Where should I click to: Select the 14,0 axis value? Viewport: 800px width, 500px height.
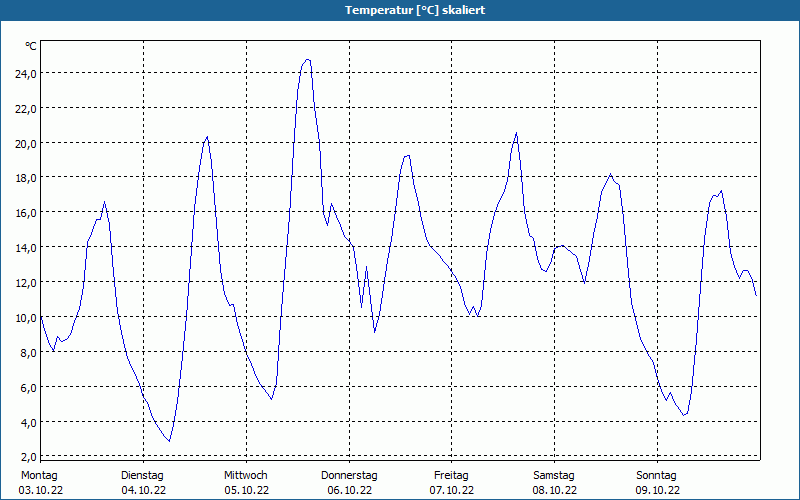(26, 248)
